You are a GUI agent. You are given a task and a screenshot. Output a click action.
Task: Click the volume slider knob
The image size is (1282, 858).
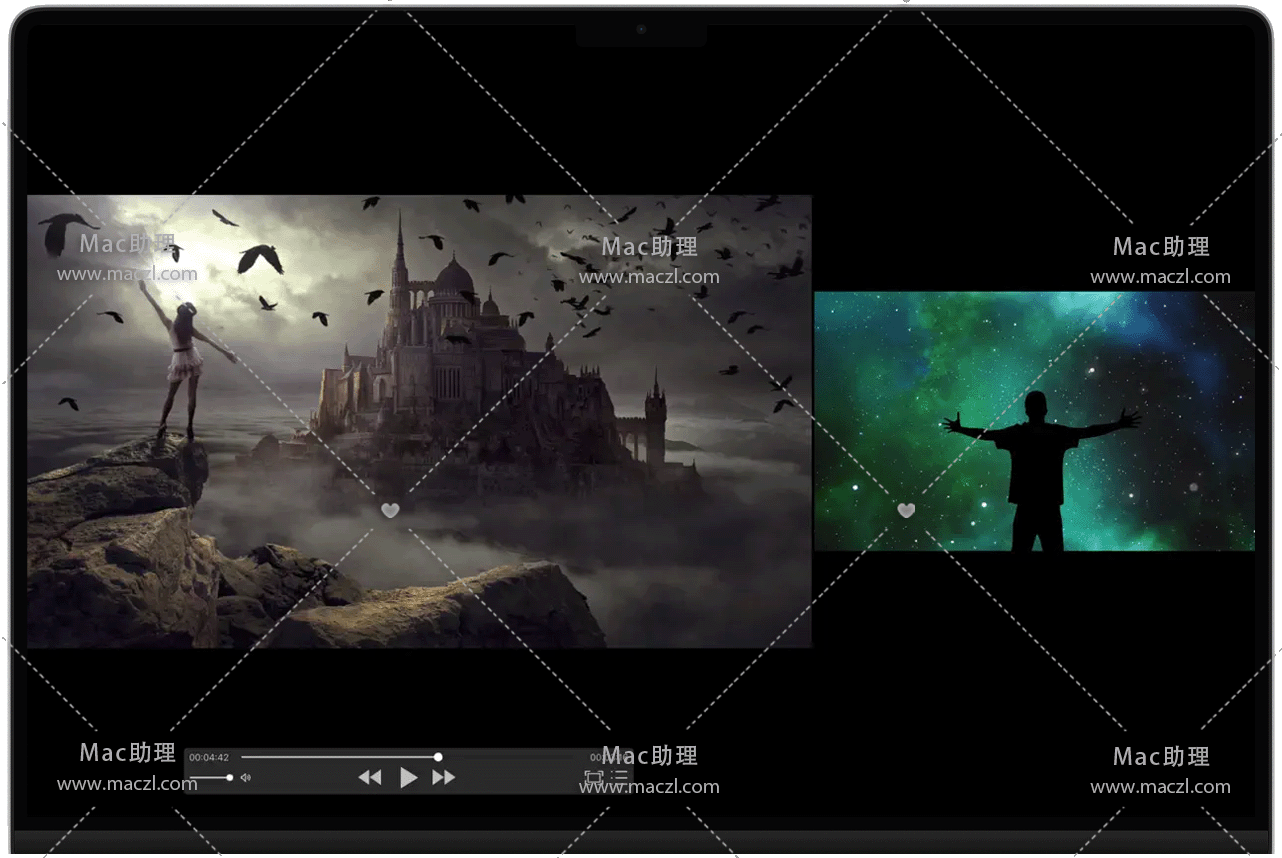(x=230, y=777)
